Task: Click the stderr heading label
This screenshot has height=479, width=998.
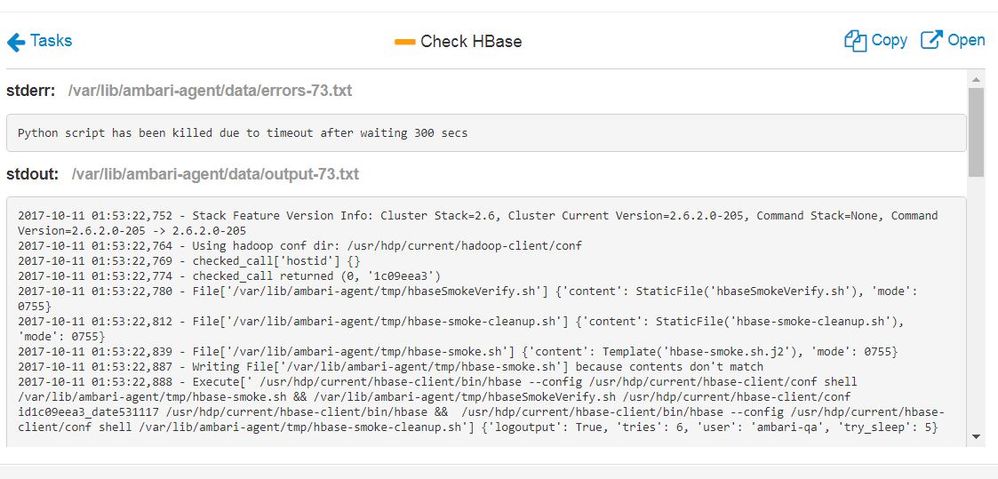Action: (32, 92)
